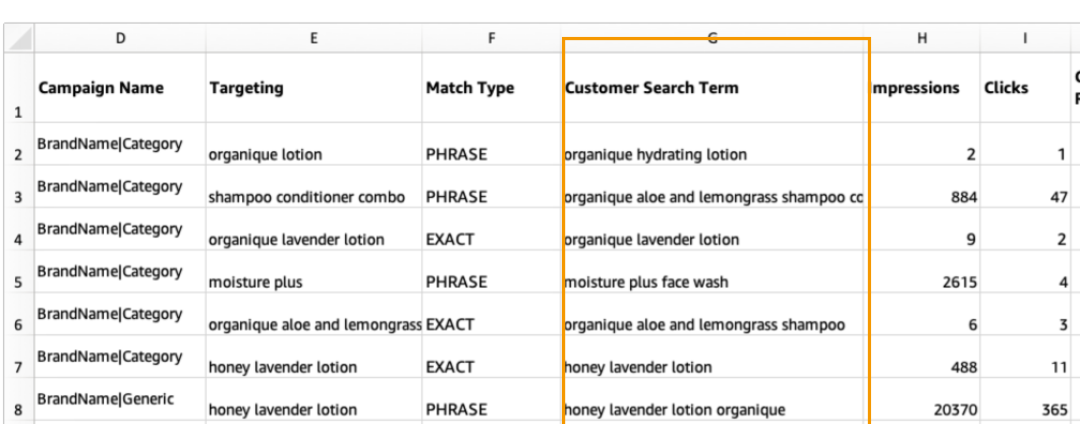The image size is (1080, 424).
Task: Select the 'shampoo conditioner combo' targeting cell
Action: [314, 197]
